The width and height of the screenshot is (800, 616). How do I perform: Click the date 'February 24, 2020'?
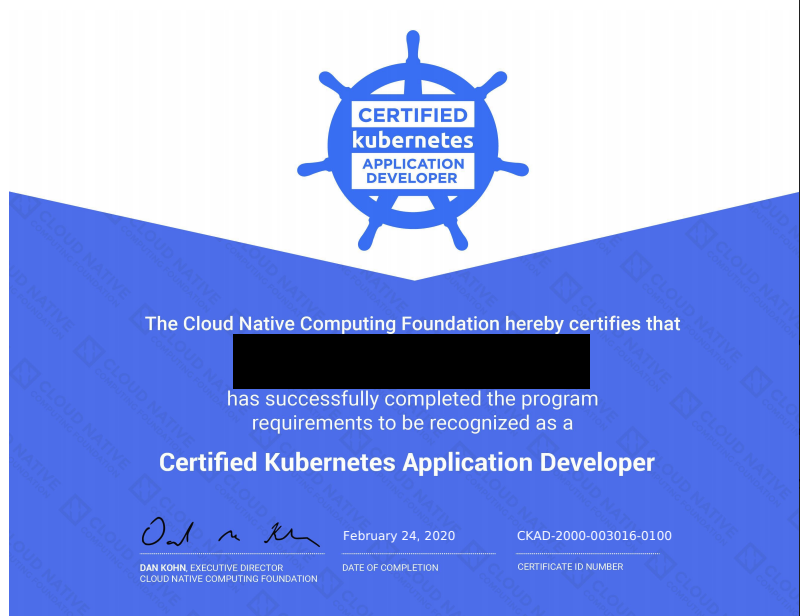399,536
